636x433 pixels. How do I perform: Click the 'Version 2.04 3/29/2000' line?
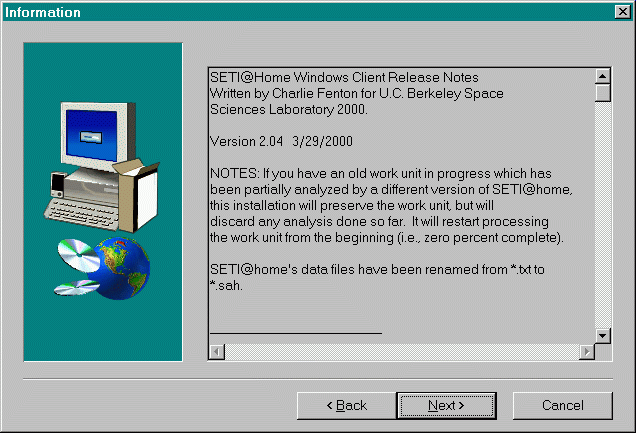pos(281,141)
